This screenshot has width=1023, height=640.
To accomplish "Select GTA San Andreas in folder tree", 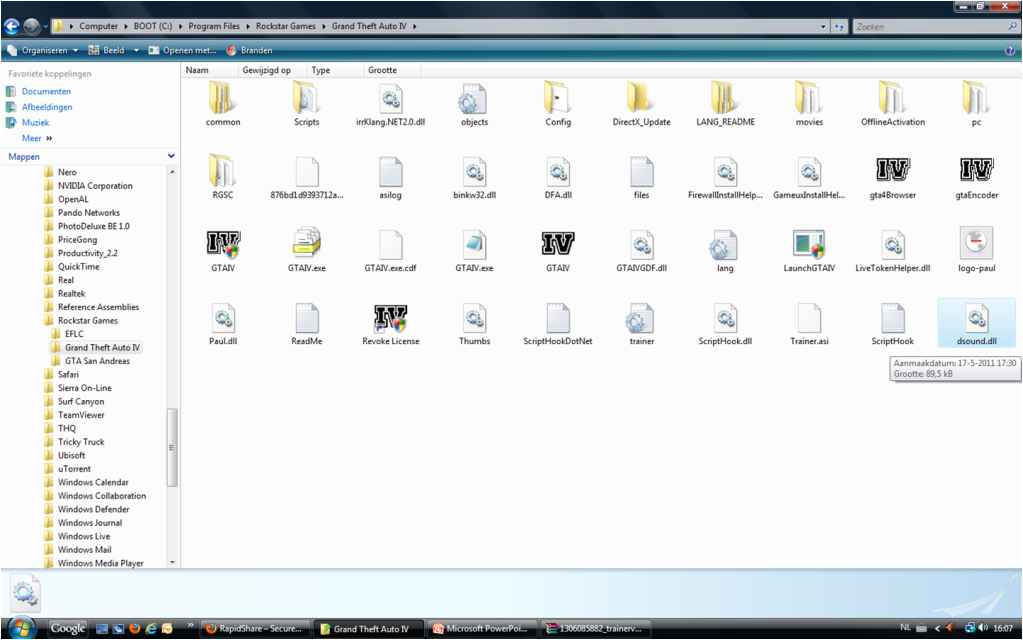I will 97,361.
